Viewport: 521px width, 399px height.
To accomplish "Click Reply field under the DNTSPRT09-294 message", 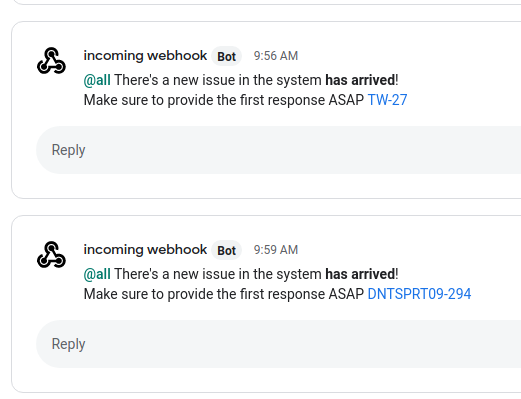I will coord(278,344).
